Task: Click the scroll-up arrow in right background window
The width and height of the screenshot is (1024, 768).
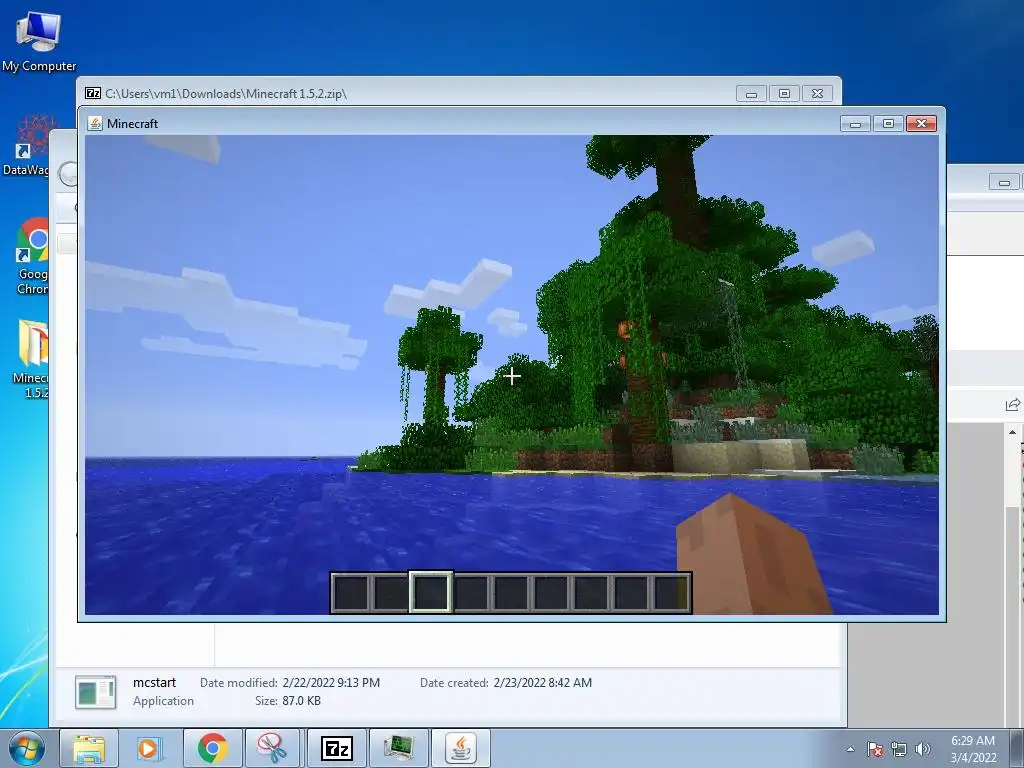Action: point(1012,432)
